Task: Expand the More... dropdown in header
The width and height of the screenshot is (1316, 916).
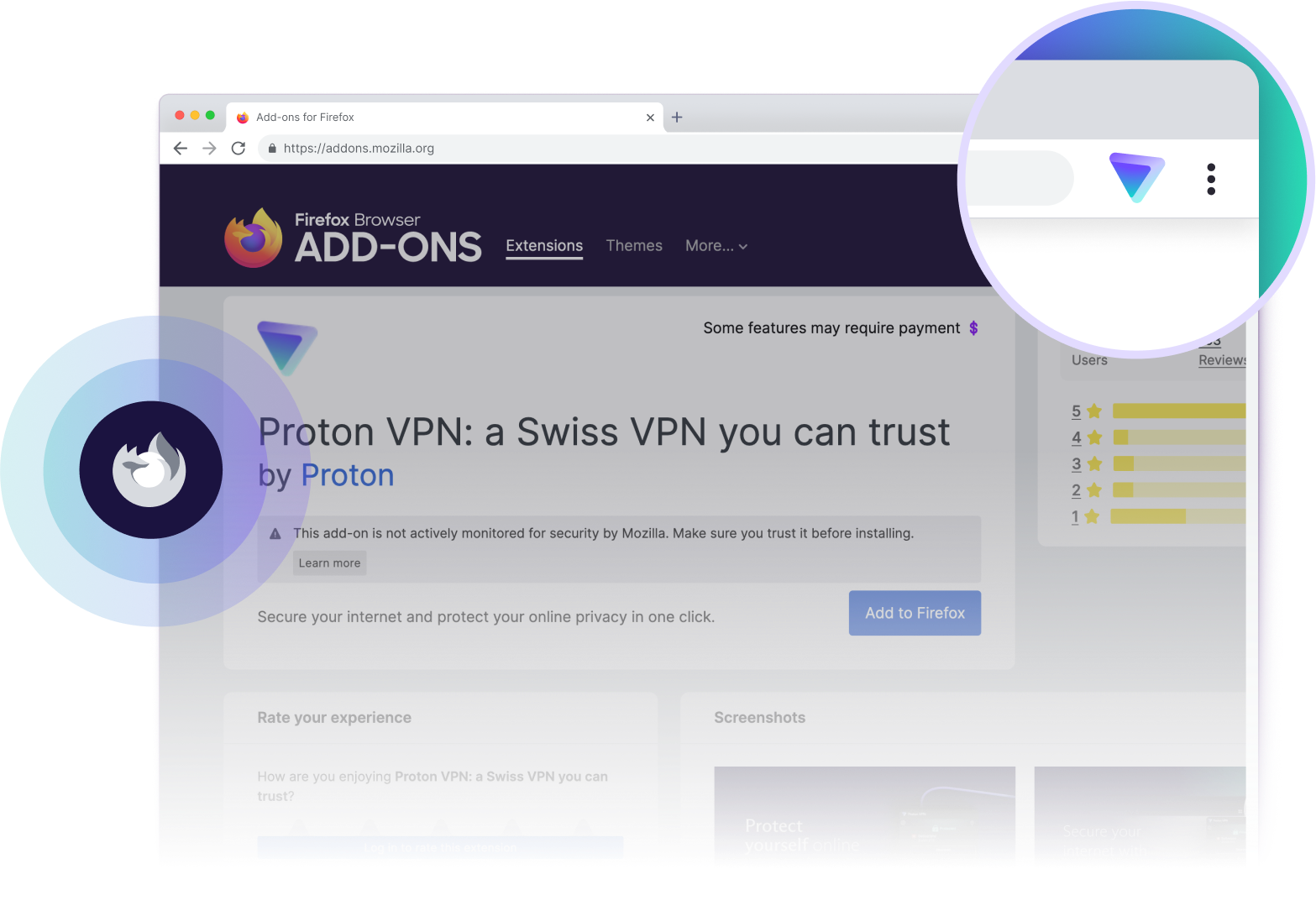Action: click(x=716, y=246)
